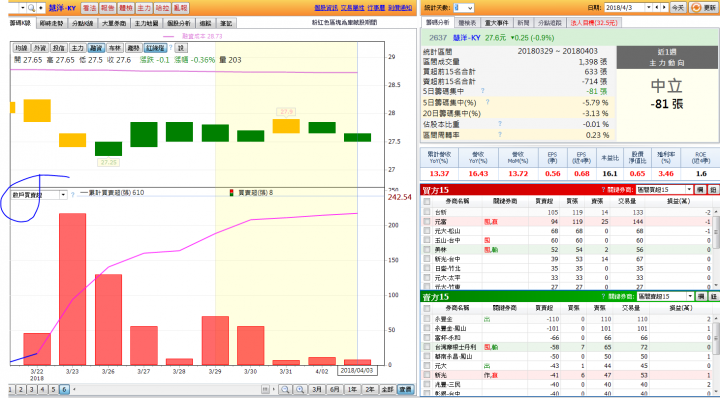Check the 元富 broker row checkbox

[x=427, y=221]
